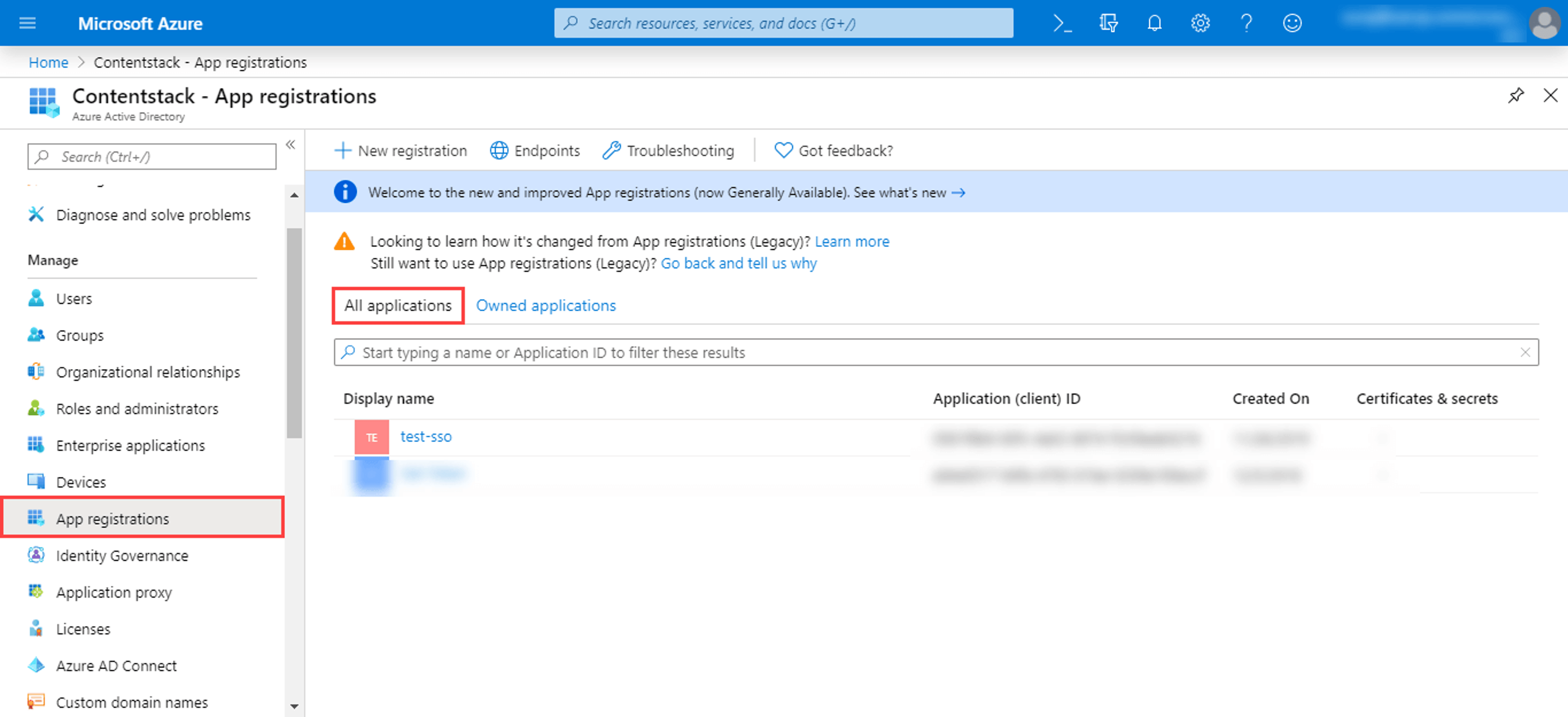This screenshot has width=1568, height=717.
Task: Click the Users icon in sidebar
Action: point(36,298)
